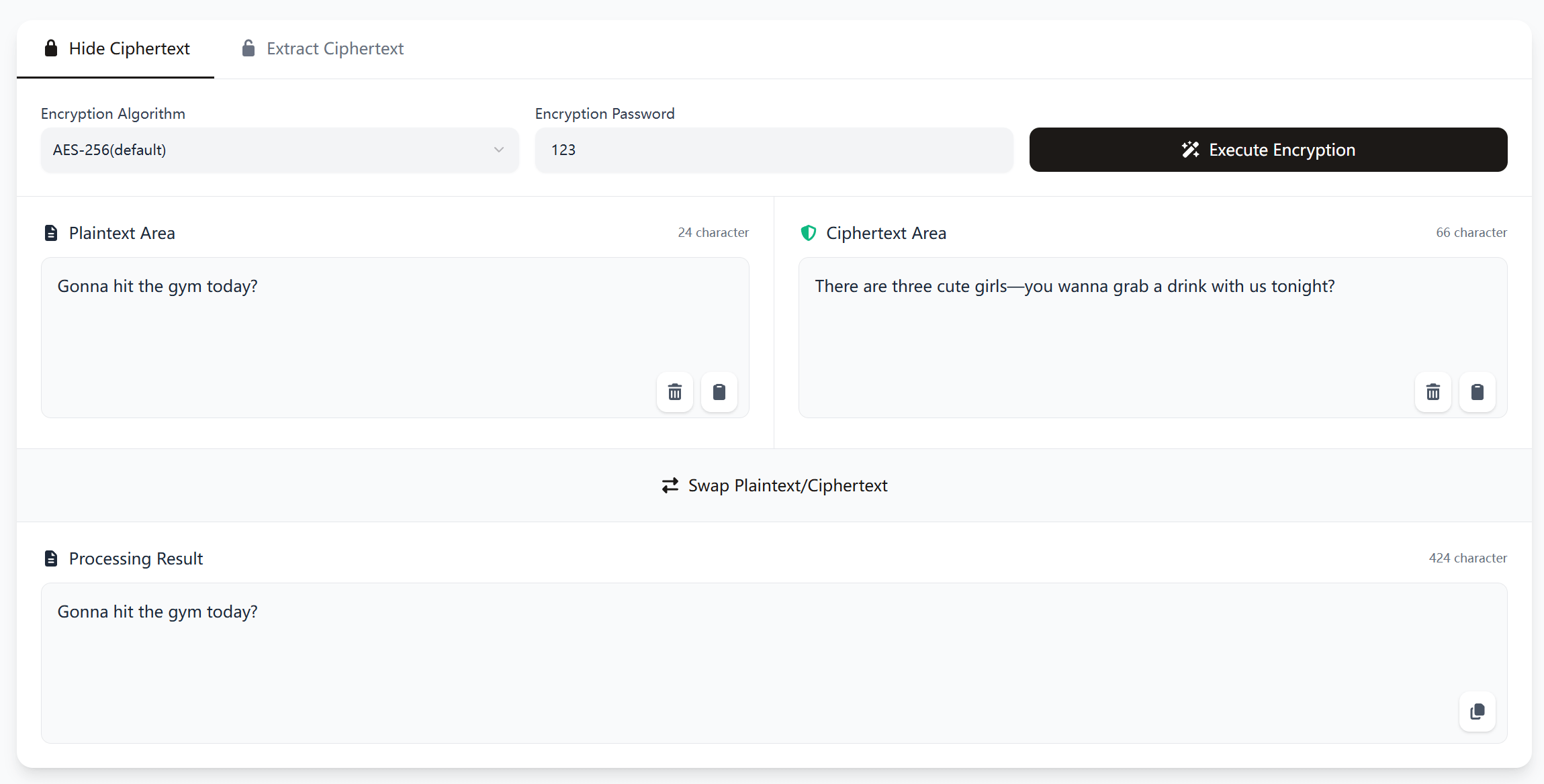Select the Hide Ciphertext tab

[x=117, y=49]
